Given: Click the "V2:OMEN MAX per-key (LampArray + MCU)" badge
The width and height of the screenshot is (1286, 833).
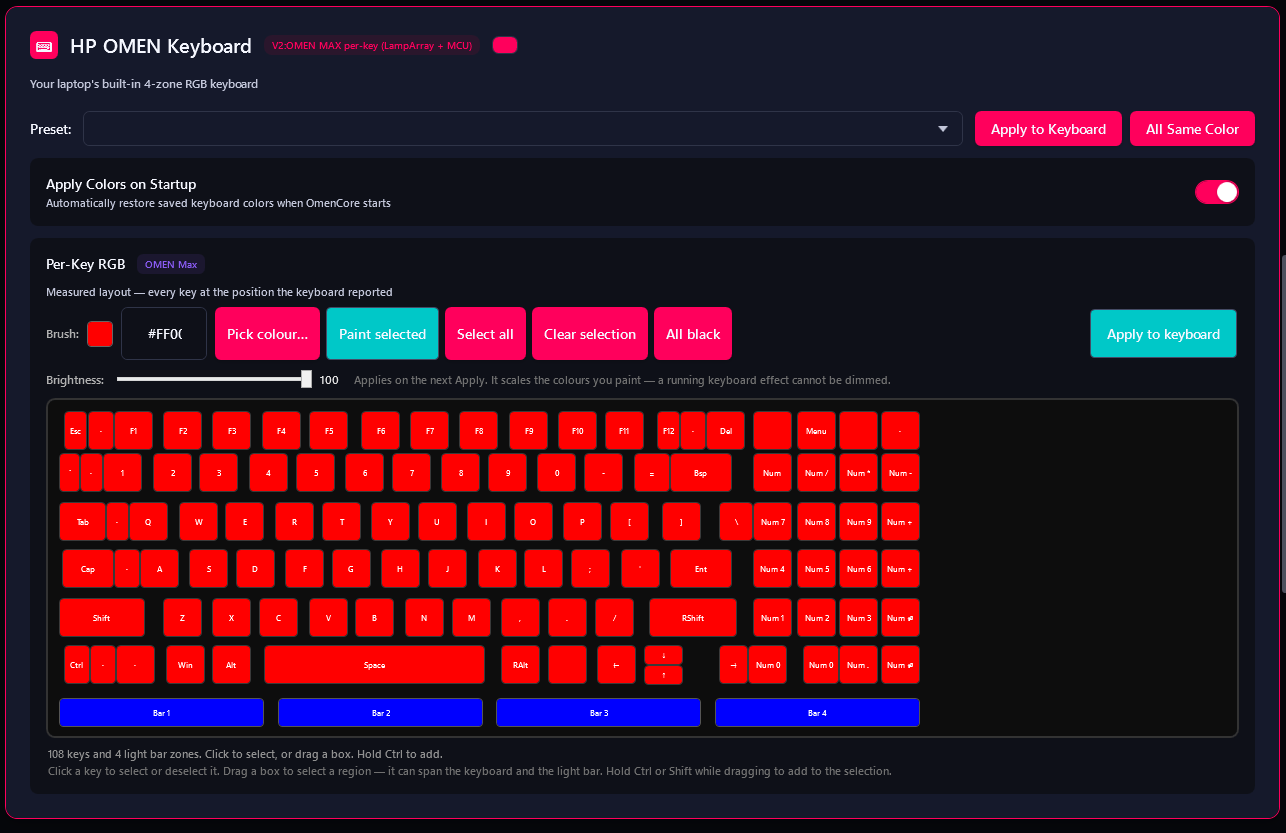Looking at the screenshot, I should tap(372, 45).
